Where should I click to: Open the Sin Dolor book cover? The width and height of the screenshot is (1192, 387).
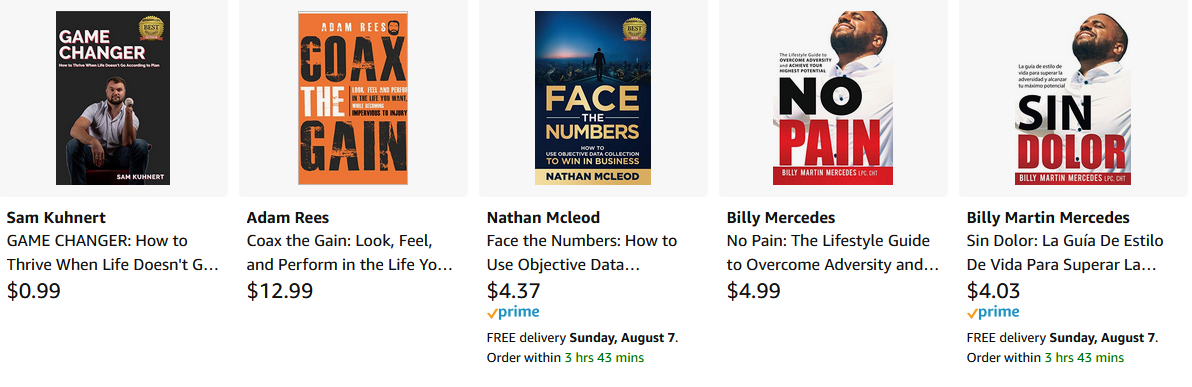[x=1073, y=98]
